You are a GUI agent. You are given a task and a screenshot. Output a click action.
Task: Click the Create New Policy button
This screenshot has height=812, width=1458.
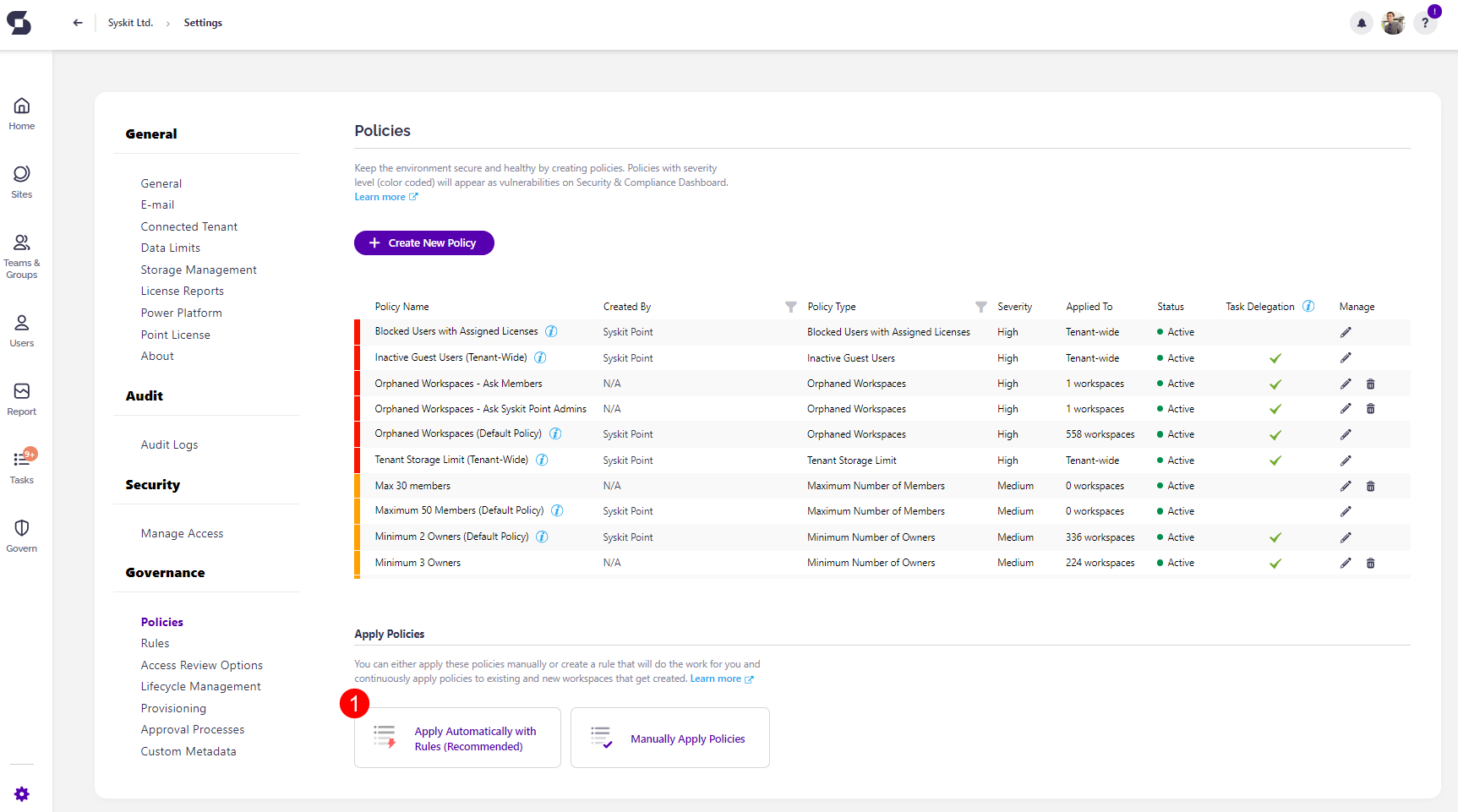click(423, 243)
